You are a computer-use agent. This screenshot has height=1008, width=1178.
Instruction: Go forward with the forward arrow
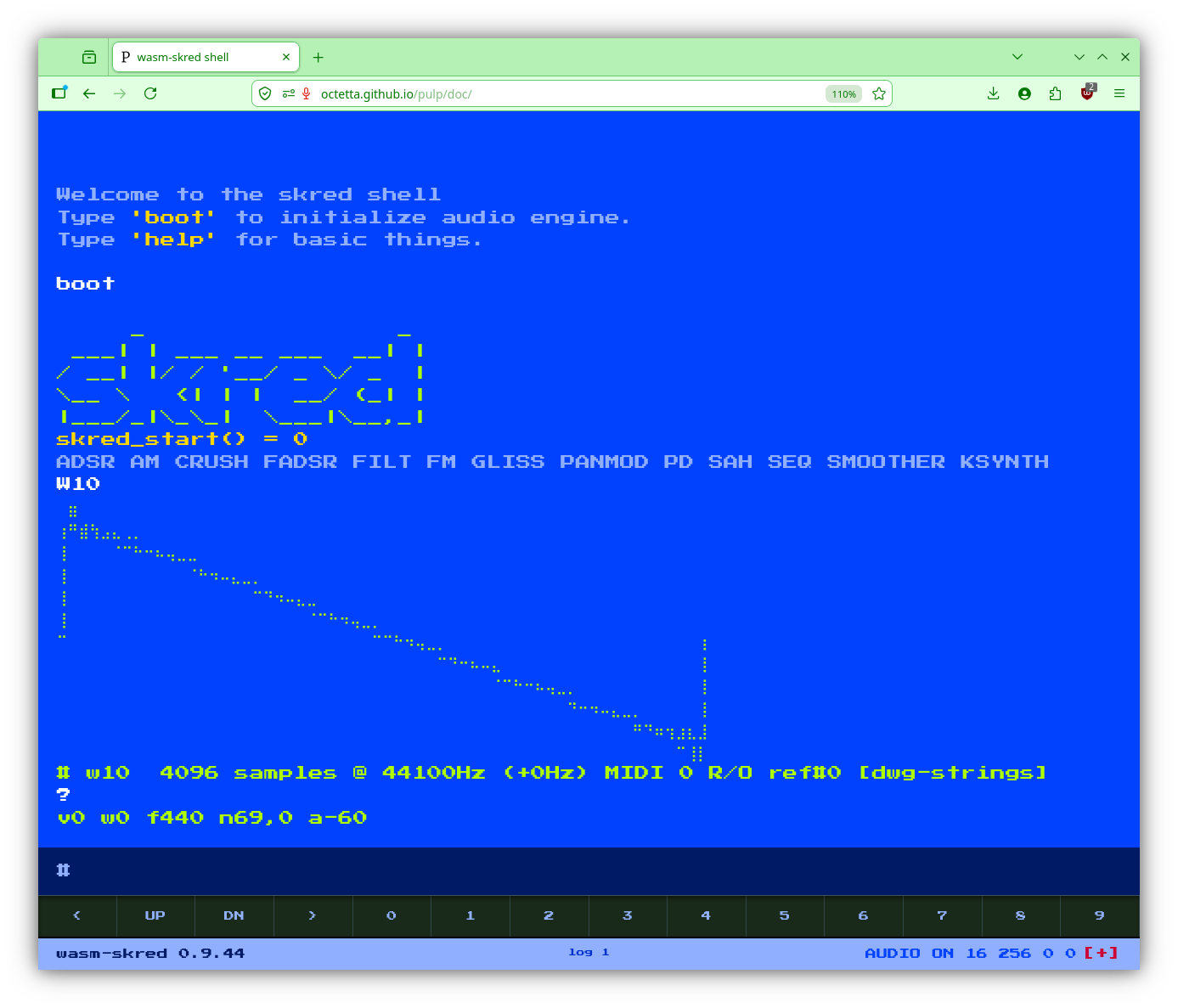coord(120,93)
